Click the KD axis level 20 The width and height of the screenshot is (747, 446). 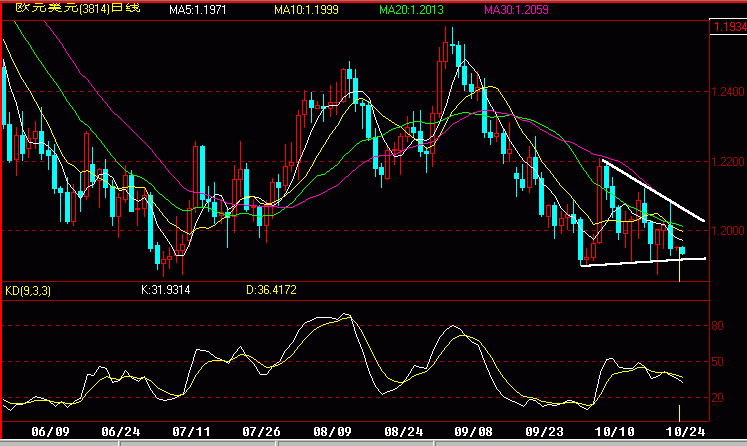(x=717, y=398)
